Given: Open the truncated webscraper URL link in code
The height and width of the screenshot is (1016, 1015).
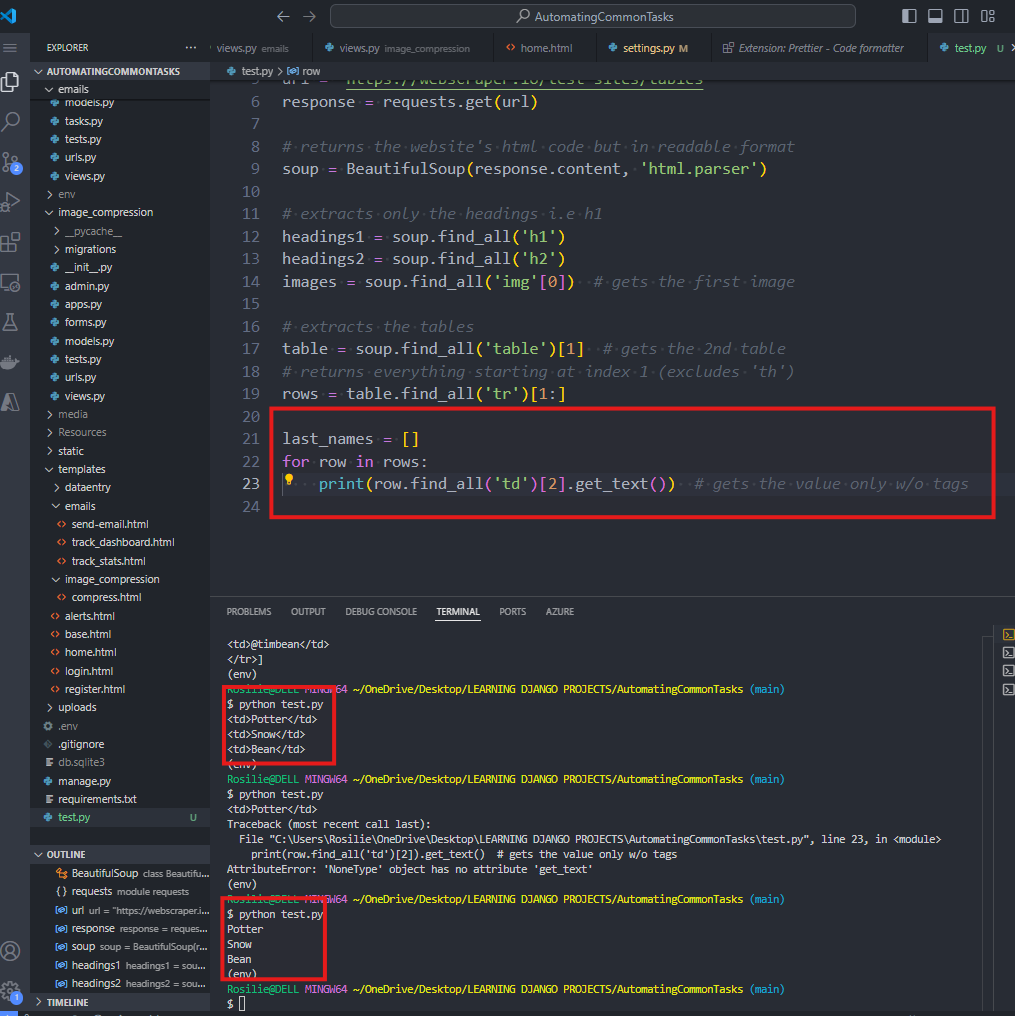Looking at the screenshot, I should (x=524, y=83).
